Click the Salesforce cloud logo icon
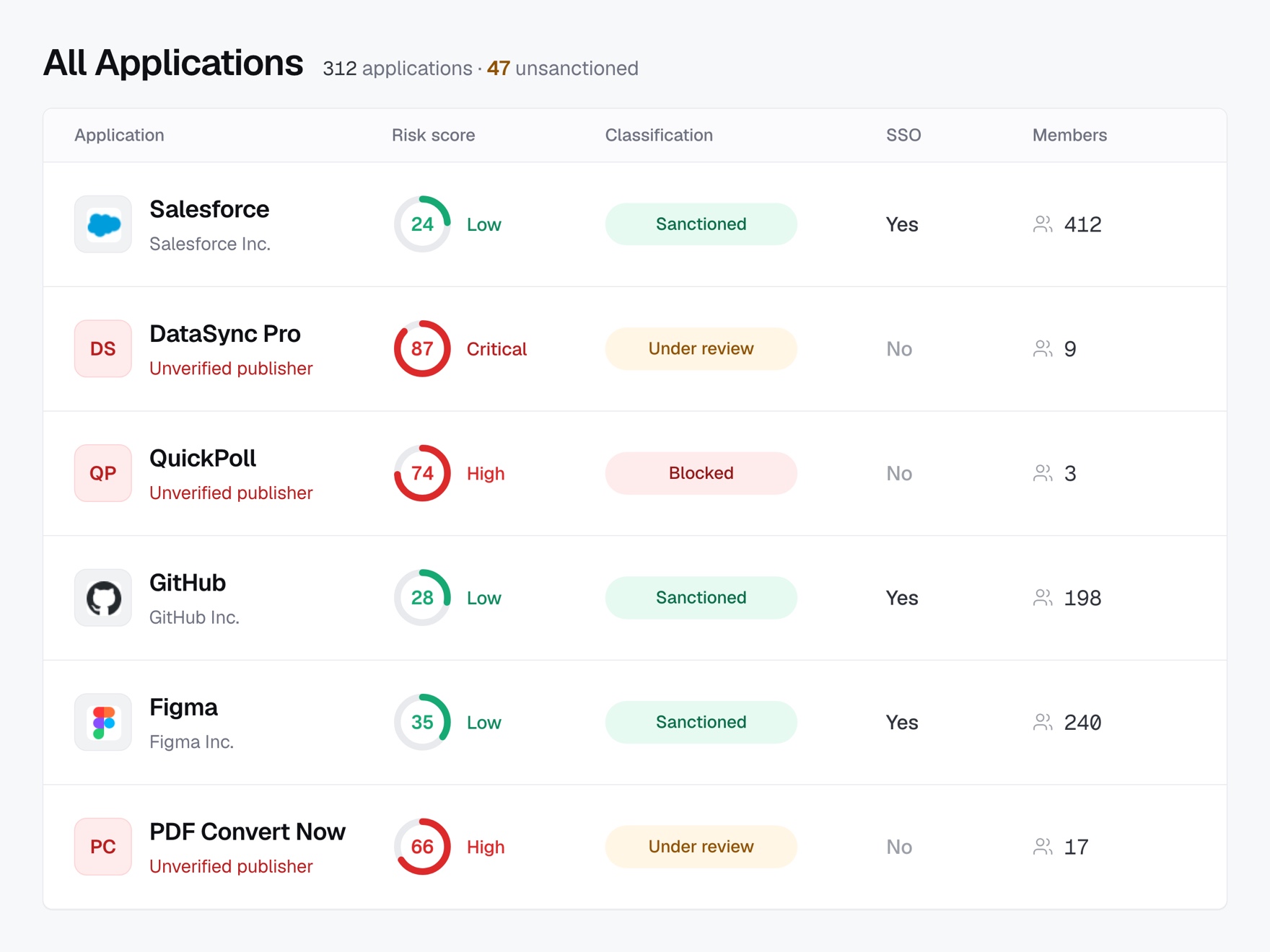The width and height of the screenshot is (1270, 952). coord(103,224)
